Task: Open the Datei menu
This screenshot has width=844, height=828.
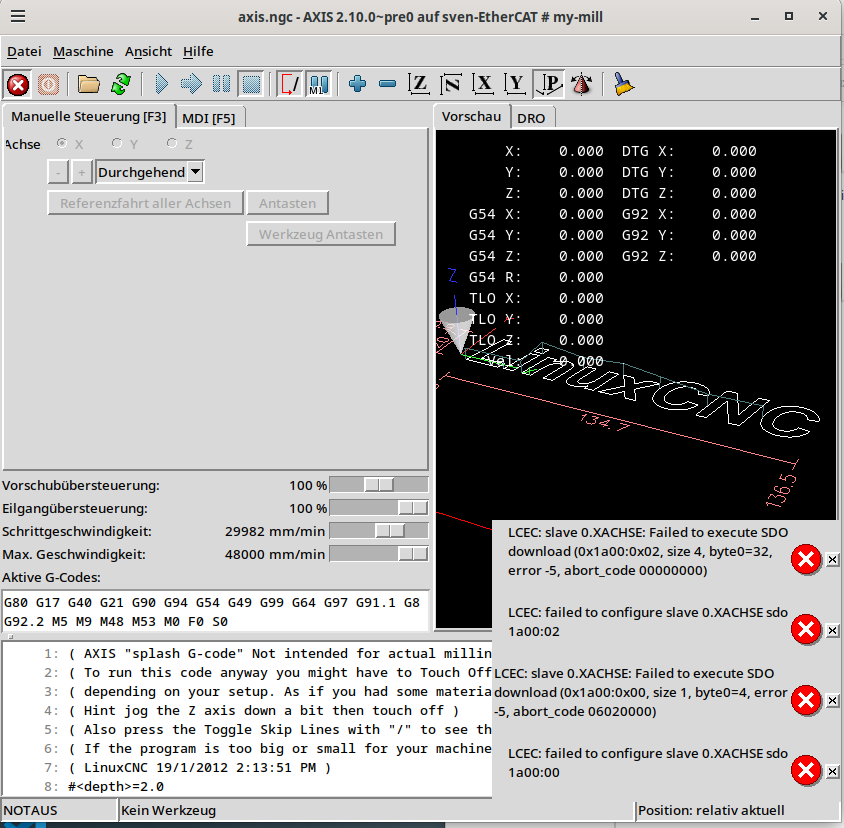Action: [24, 52]
